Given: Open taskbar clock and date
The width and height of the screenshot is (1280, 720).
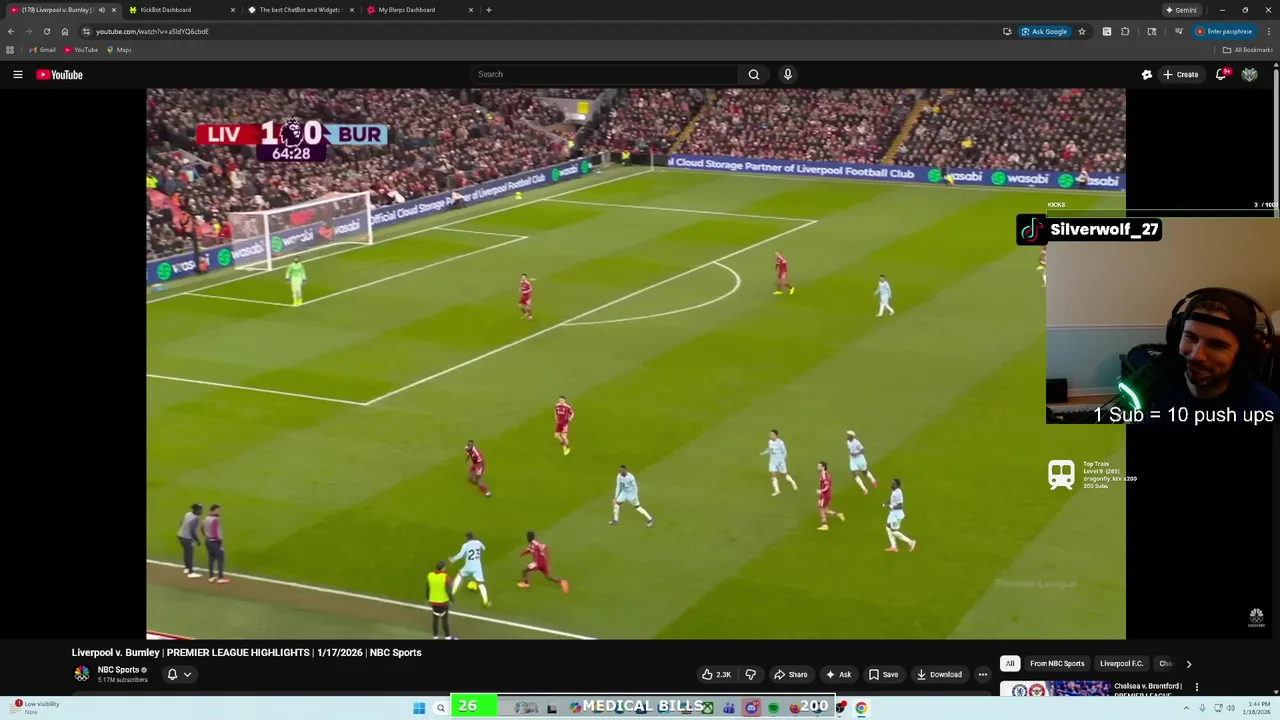Looking at the screenshot, I should [1257, 708].
